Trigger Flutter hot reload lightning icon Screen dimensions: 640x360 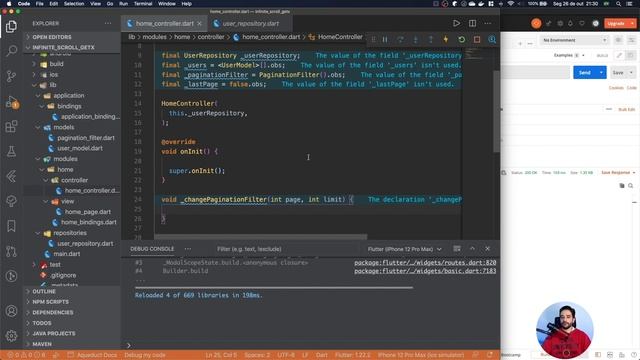(446, 40)
